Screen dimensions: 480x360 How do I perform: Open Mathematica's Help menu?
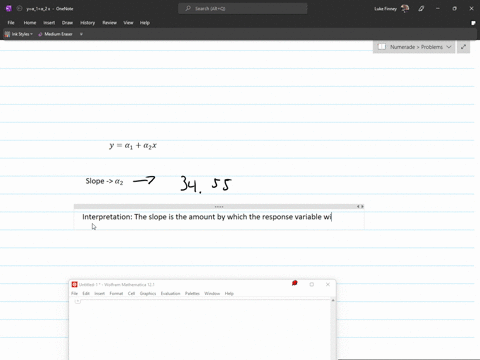[229, 293]
